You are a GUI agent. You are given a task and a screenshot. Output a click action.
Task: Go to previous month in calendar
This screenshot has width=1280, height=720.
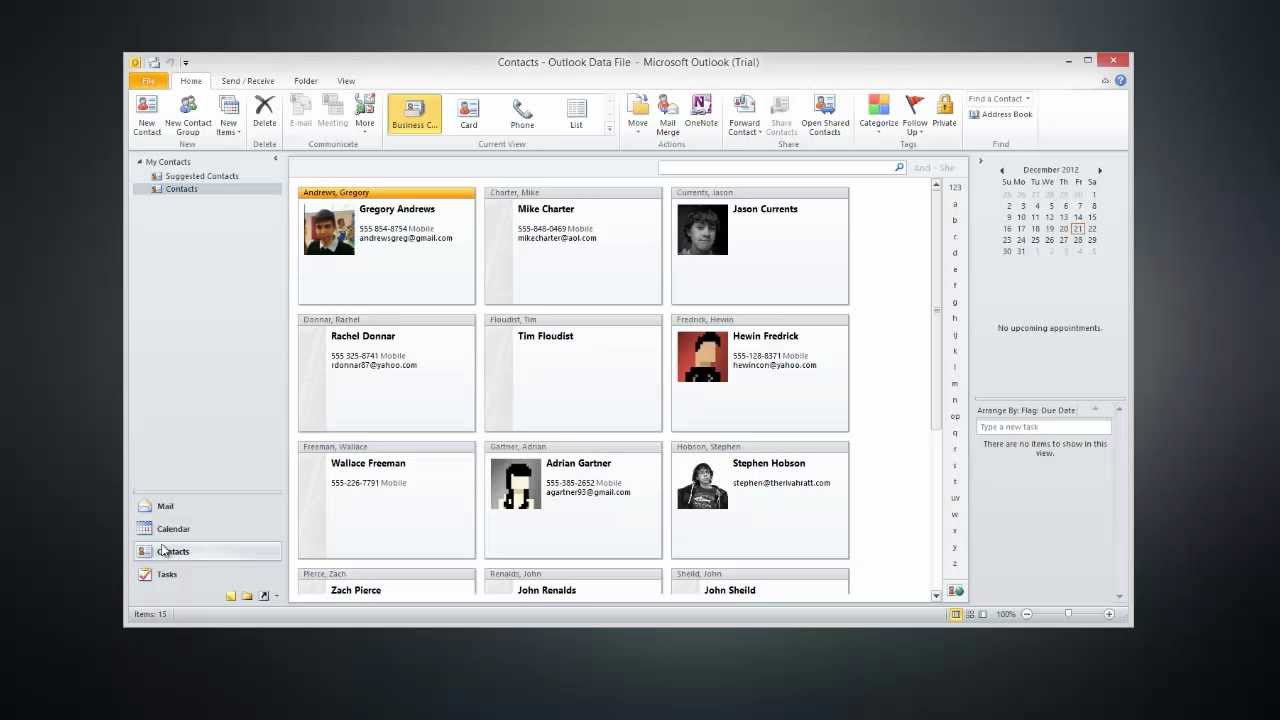coord(1002,171)
